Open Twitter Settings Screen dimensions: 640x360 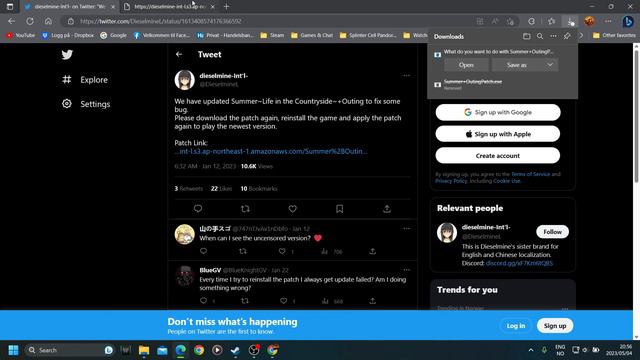(x=86, y=104)
